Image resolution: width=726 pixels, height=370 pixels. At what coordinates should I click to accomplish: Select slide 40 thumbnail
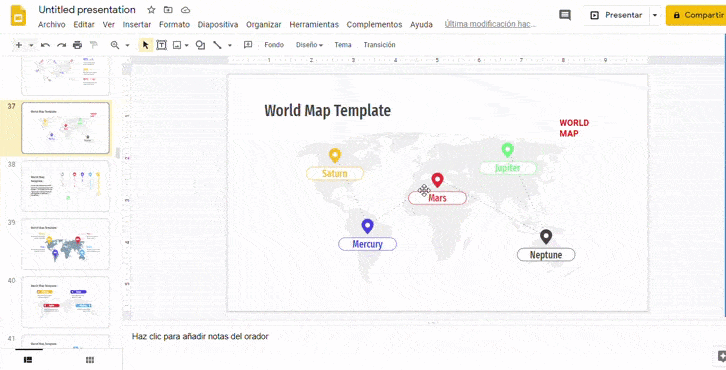[65, 302]
